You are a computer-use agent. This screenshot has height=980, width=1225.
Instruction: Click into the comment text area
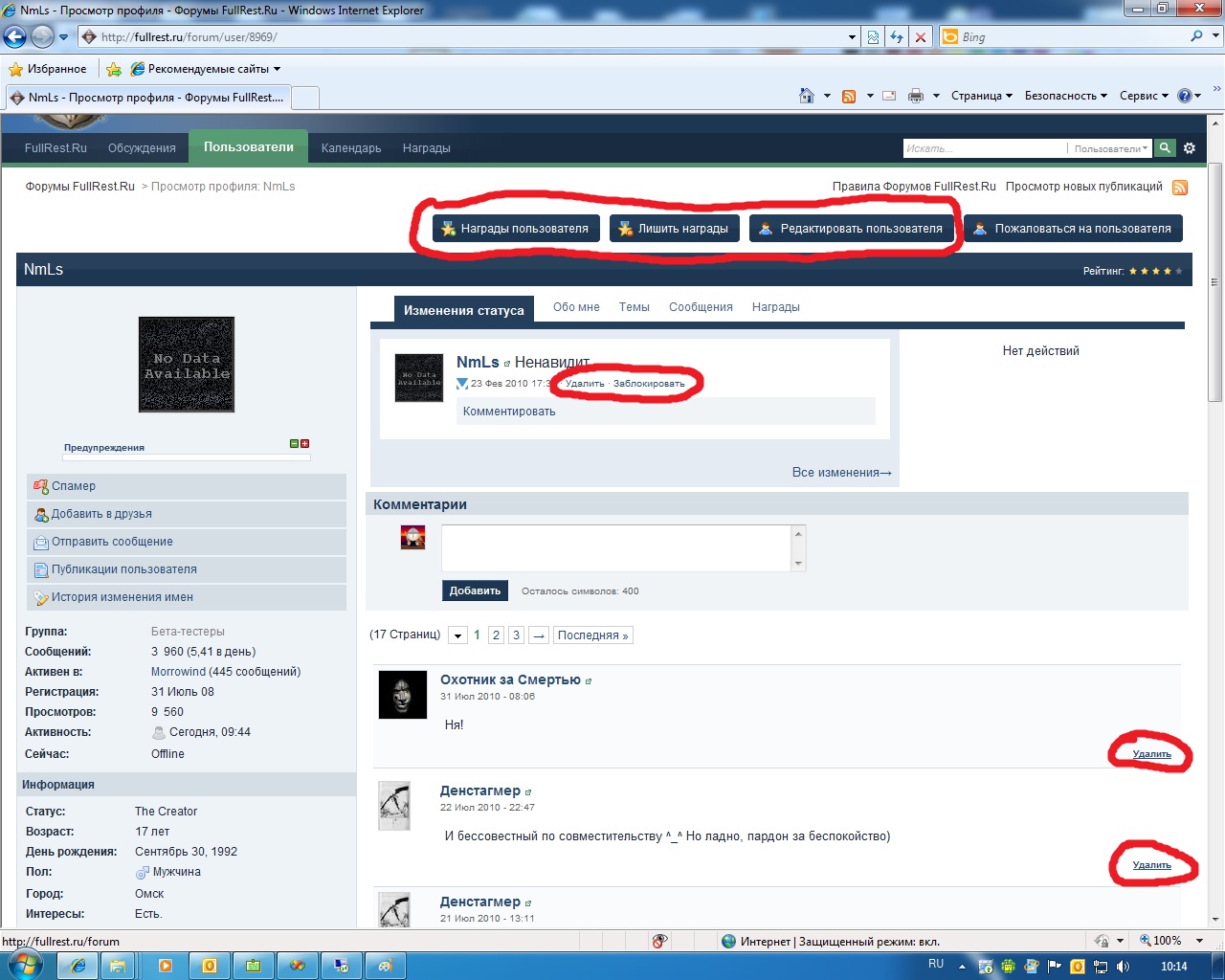pos(616,548)
